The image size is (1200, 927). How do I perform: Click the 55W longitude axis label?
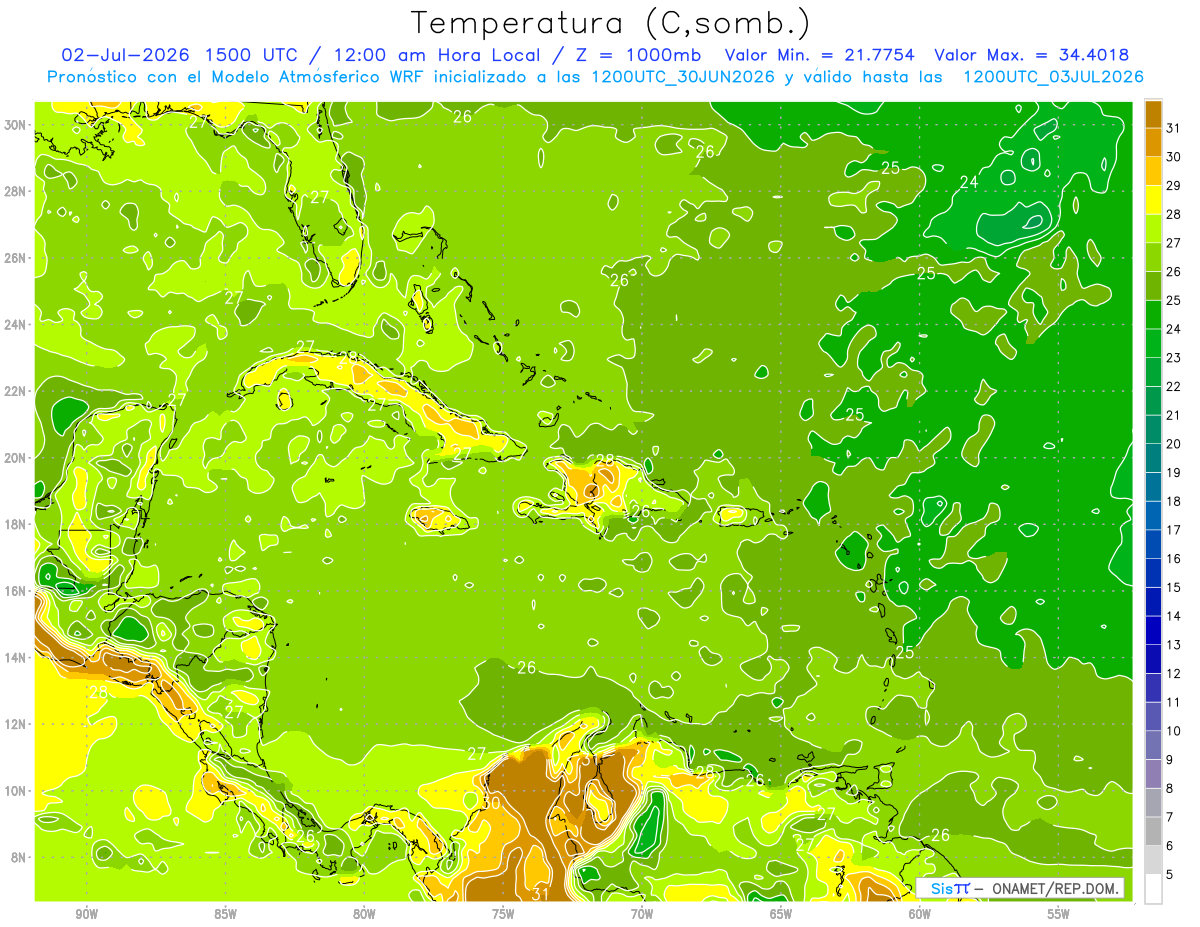1058,914
